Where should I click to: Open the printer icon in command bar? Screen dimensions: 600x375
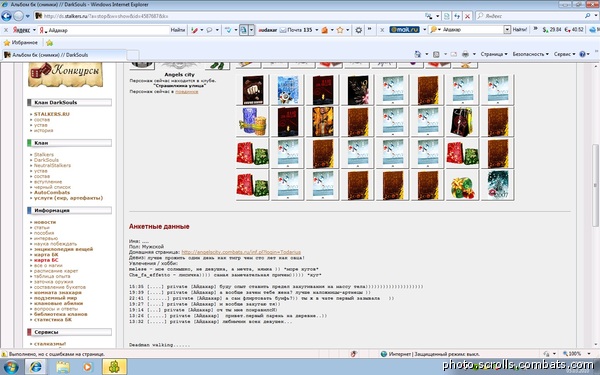[465, 54]
